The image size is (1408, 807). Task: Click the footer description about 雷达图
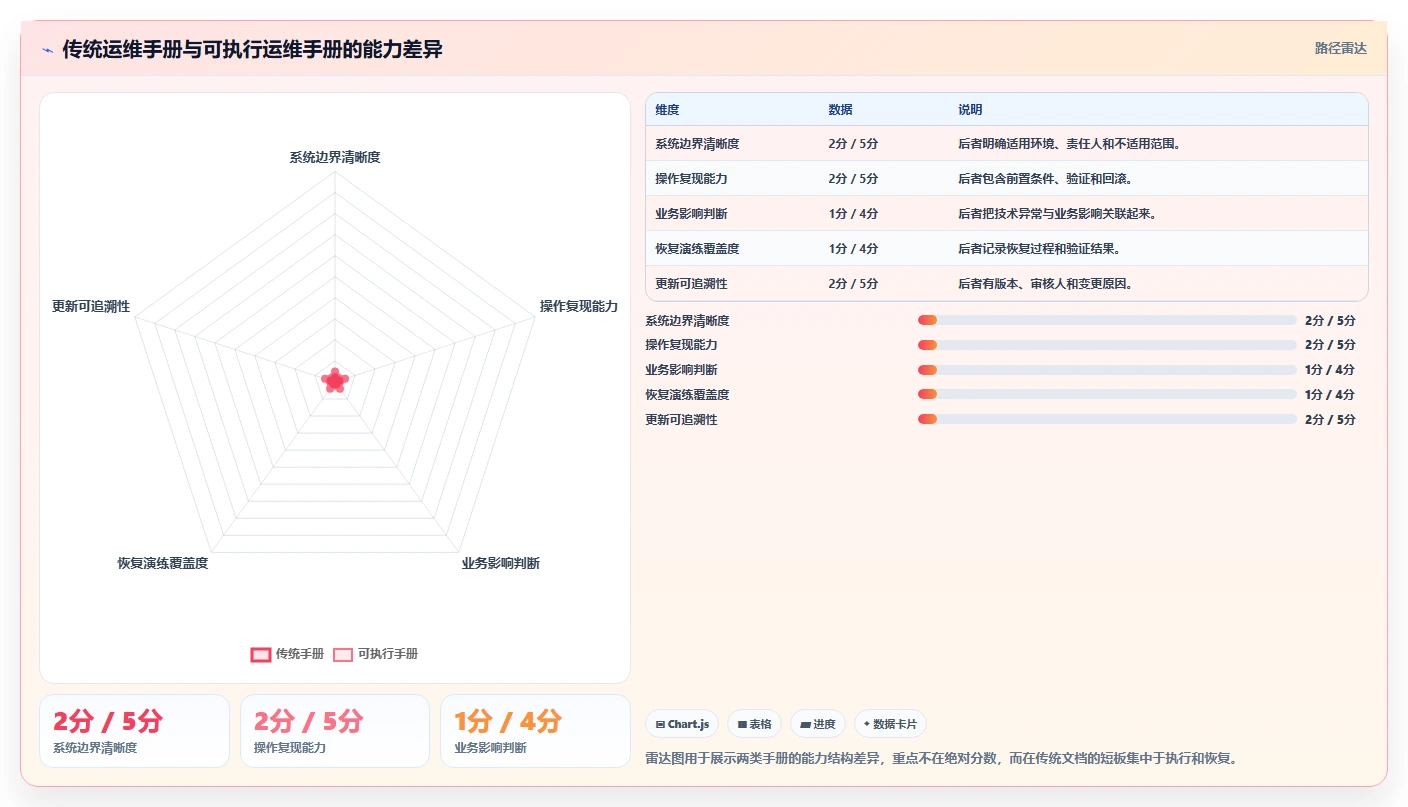tap(944, 758)
